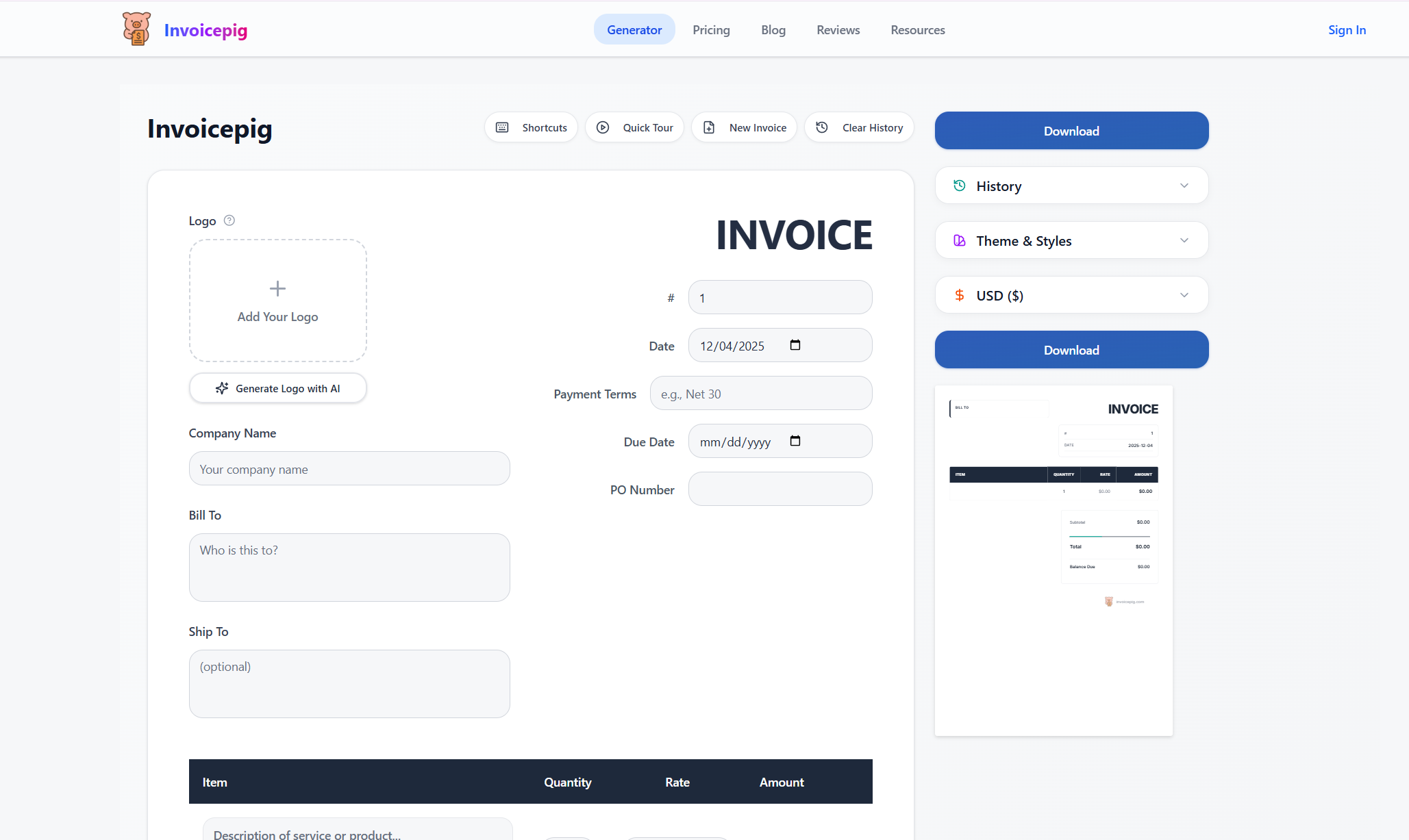Image resolution: width=1409 pixels, height=840 pixels.
Task: Click the Invoicepig pig logo icon
Action: pos(136,28)
